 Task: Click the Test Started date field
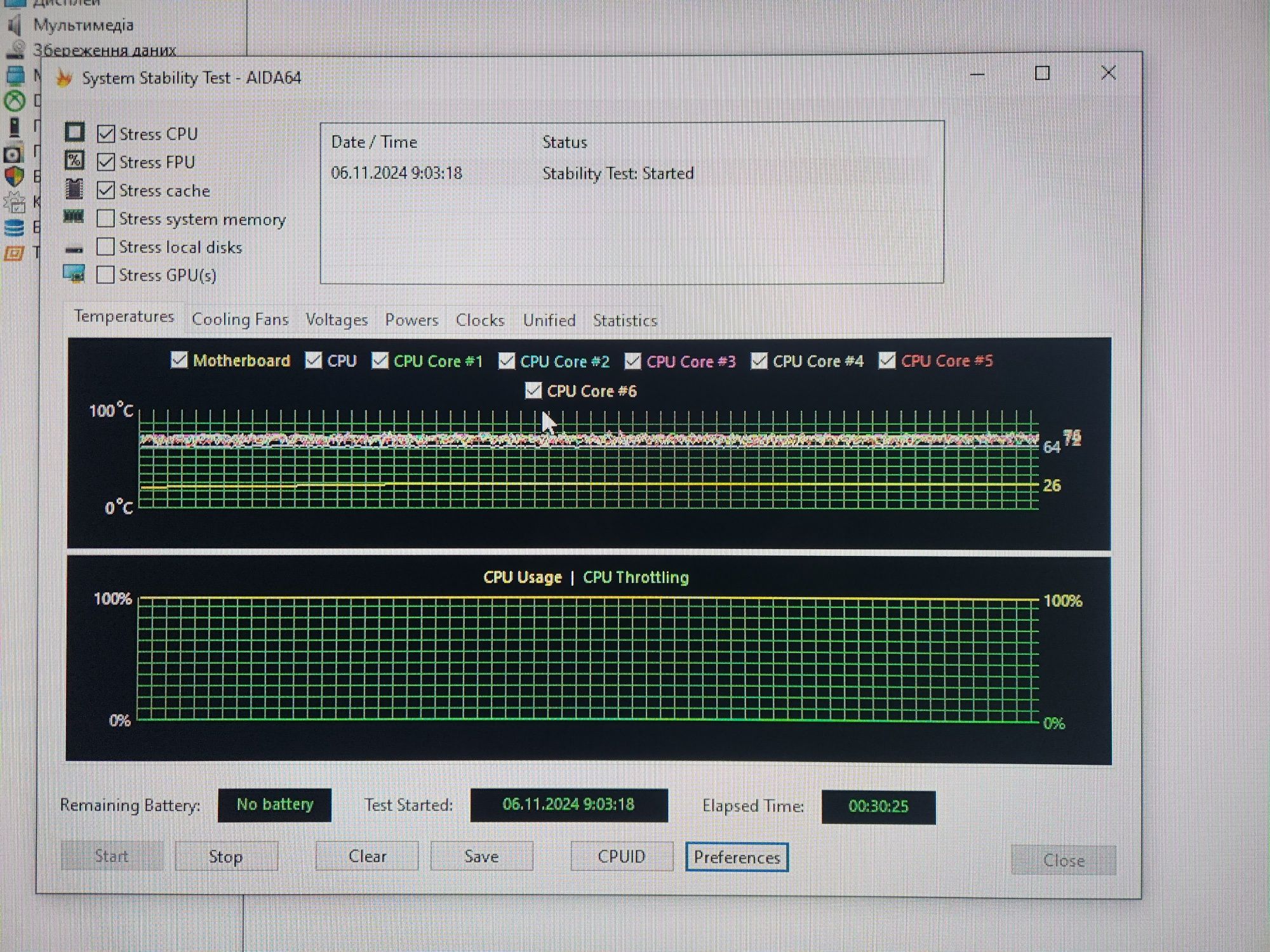569,805
